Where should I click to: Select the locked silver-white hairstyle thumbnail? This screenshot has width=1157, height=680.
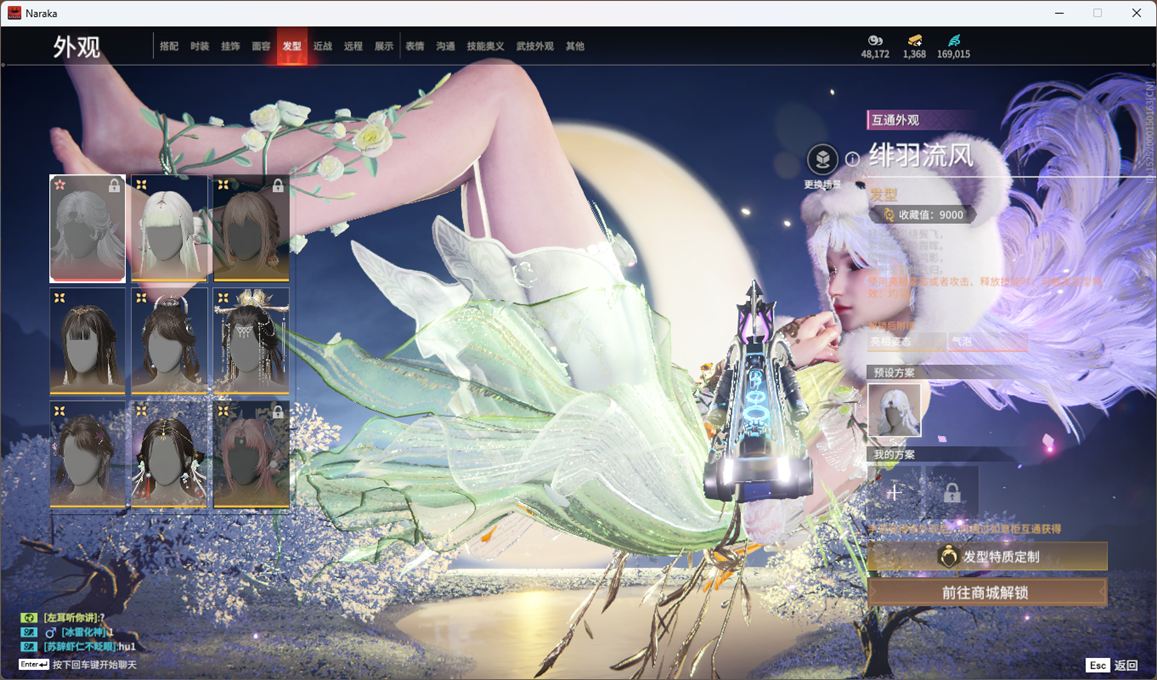click(x=87, y=229)
